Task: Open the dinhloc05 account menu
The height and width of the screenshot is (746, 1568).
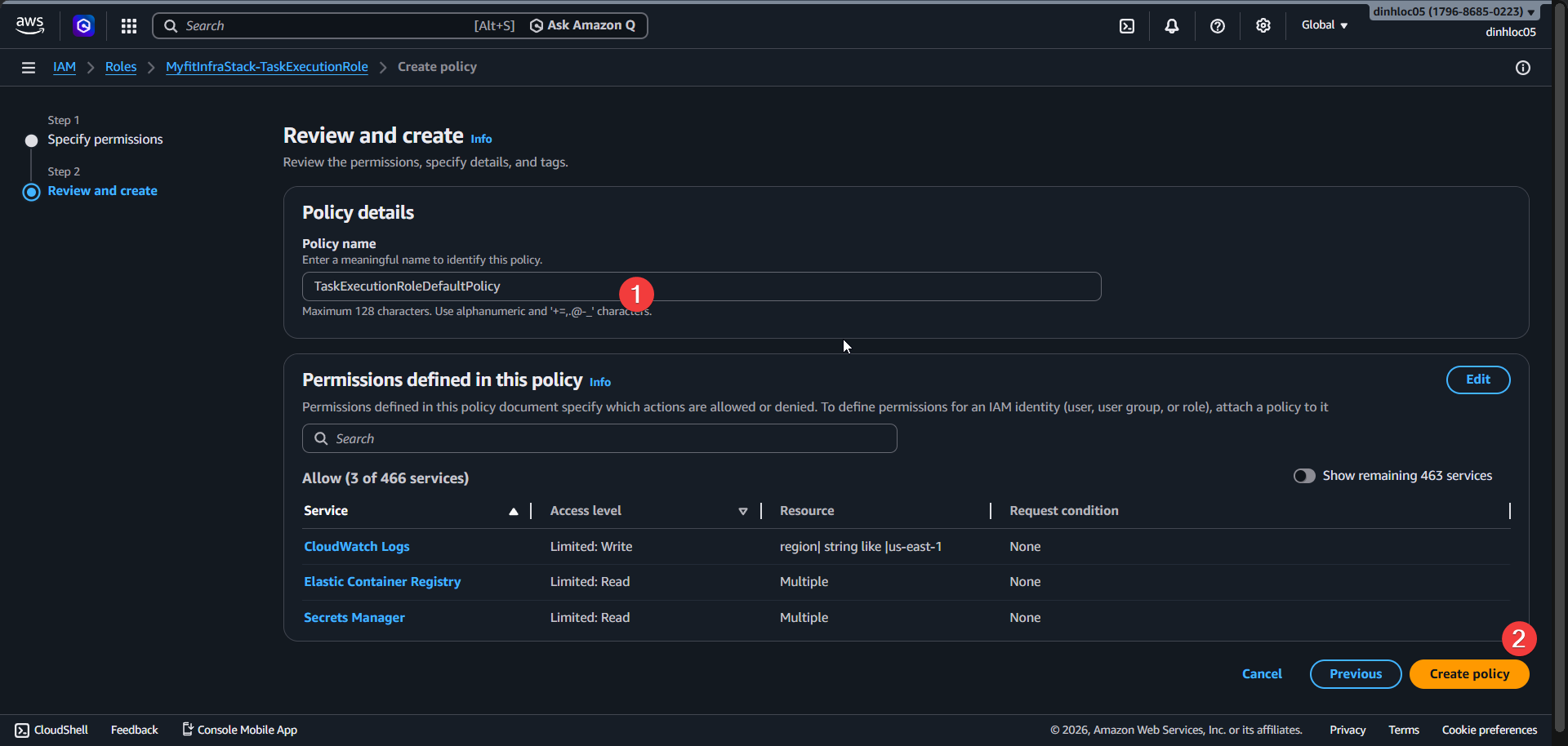Action: coord(1509,32)
